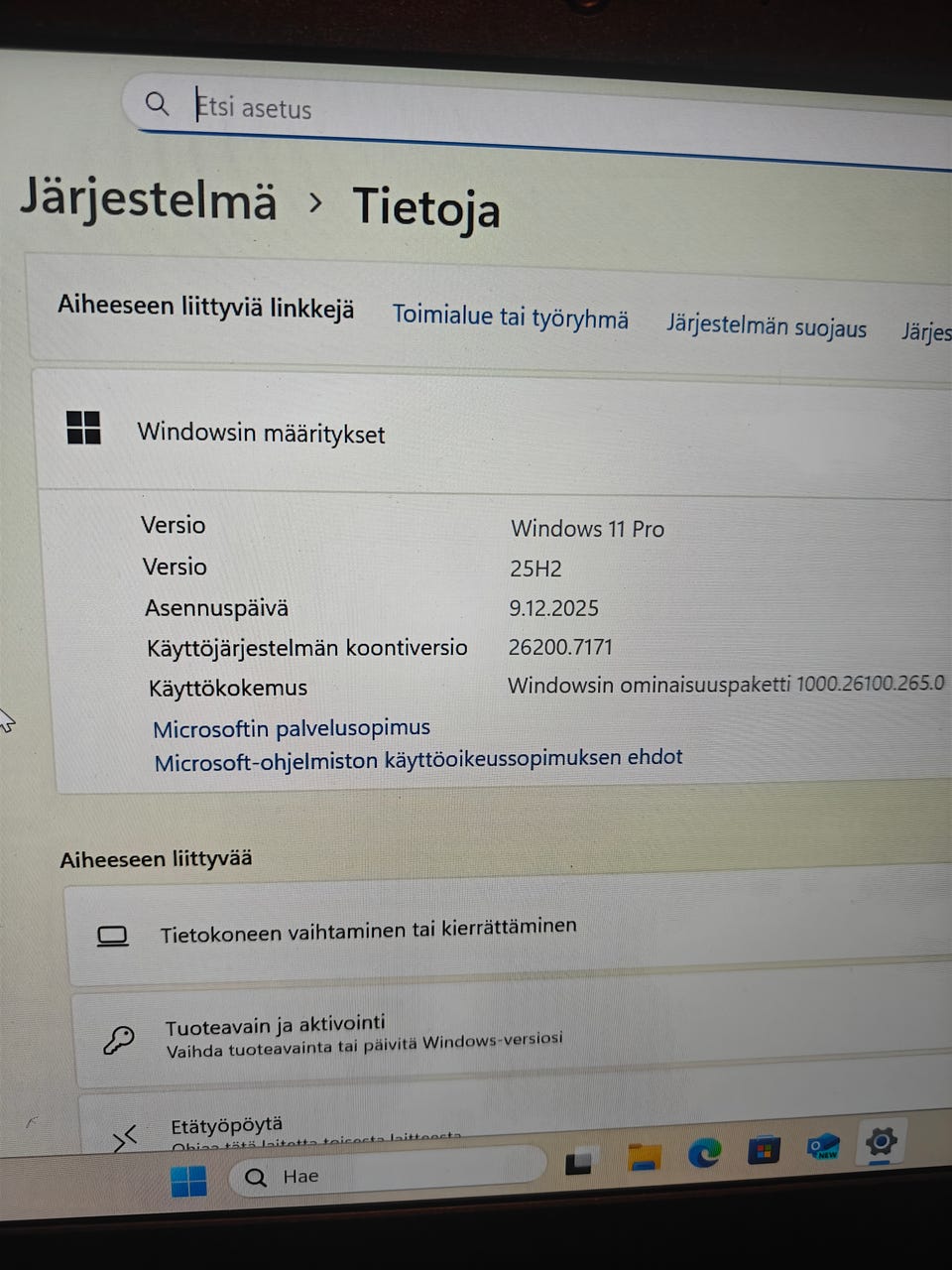Open File Explorer from the taskbar
This screenshot has width=952, height=1270.
(644, 1156)
